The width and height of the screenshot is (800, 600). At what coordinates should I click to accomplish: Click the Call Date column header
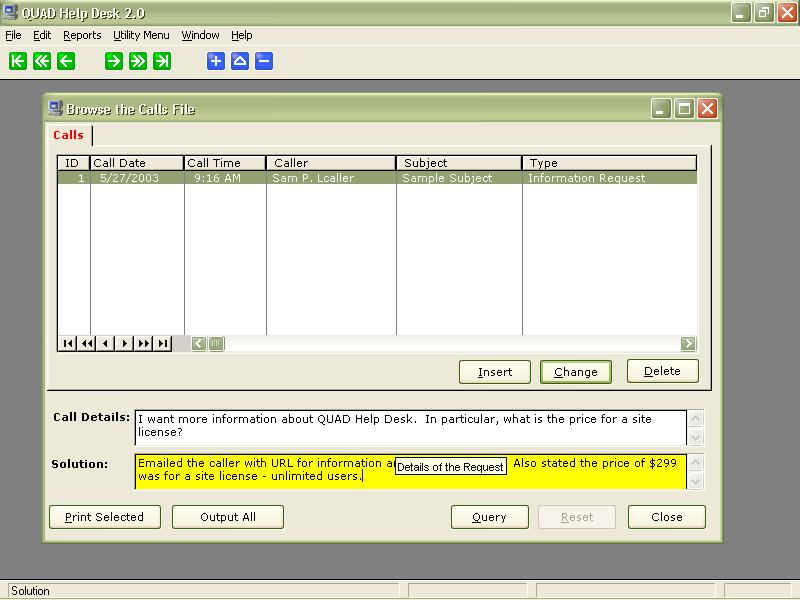[137, 163]
